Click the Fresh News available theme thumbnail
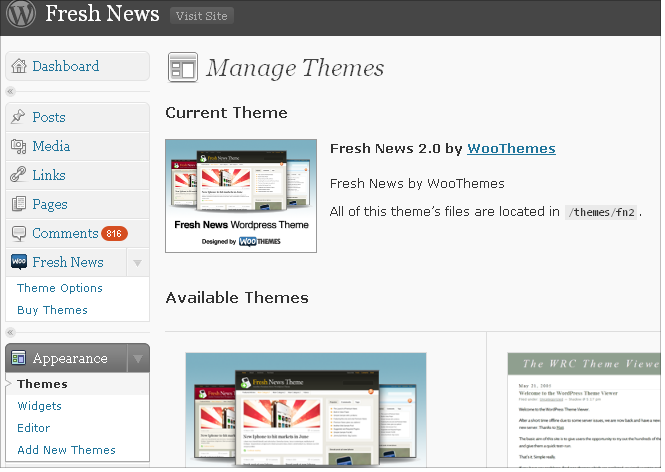Screen dimensions: 665x472 coord(306,410)
